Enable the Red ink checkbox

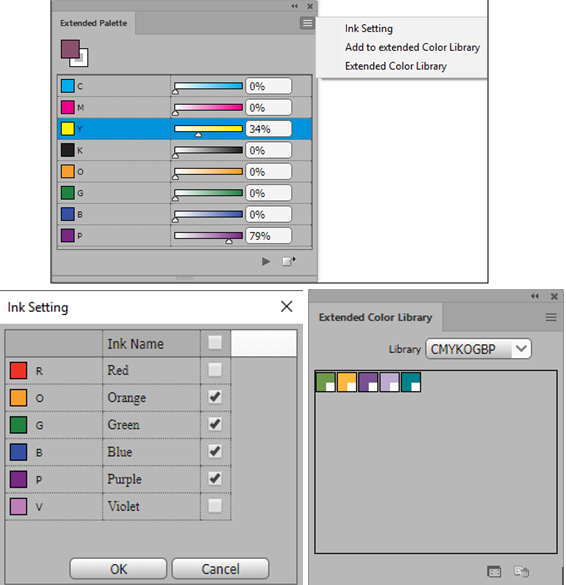(x=215, y=370)
